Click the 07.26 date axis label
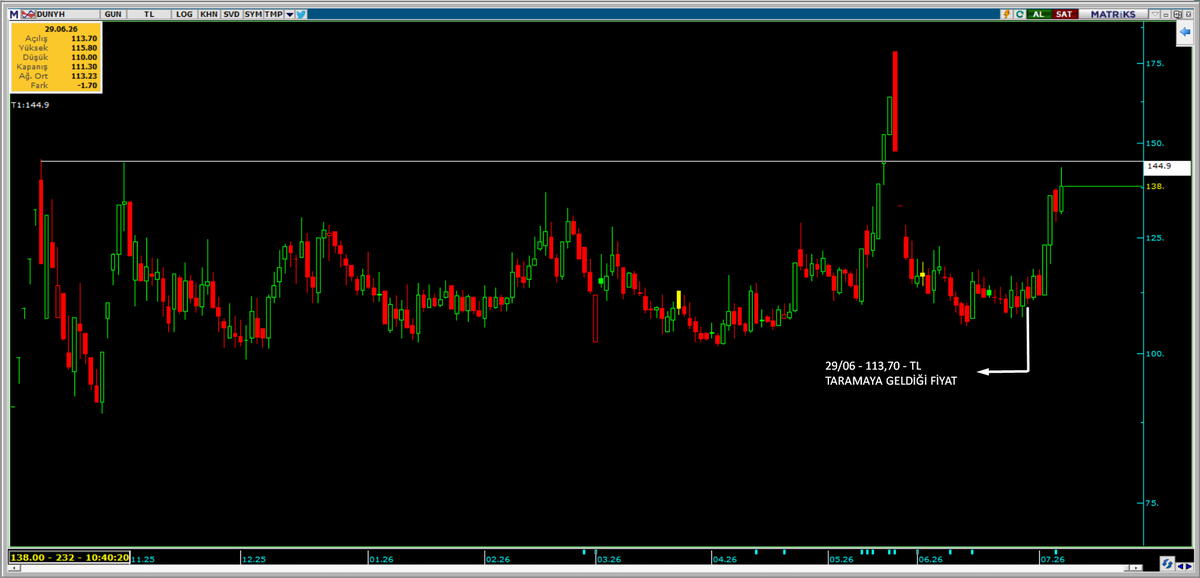1200x578 pixels. click(x=1054, y=559)
